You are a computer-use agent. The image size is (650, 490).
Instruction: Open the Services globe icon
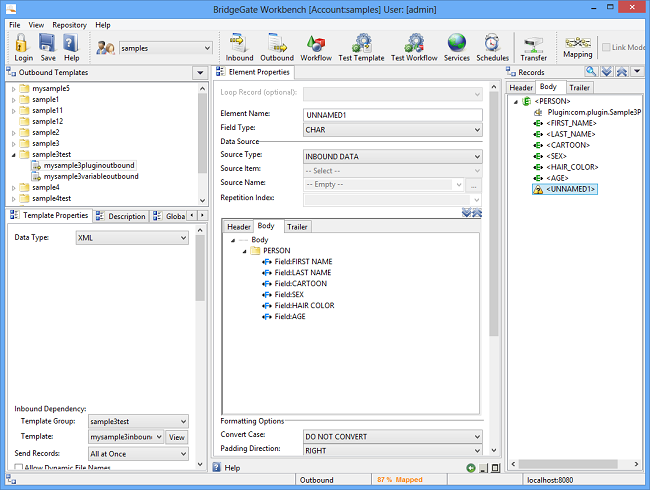coord(457,47)
